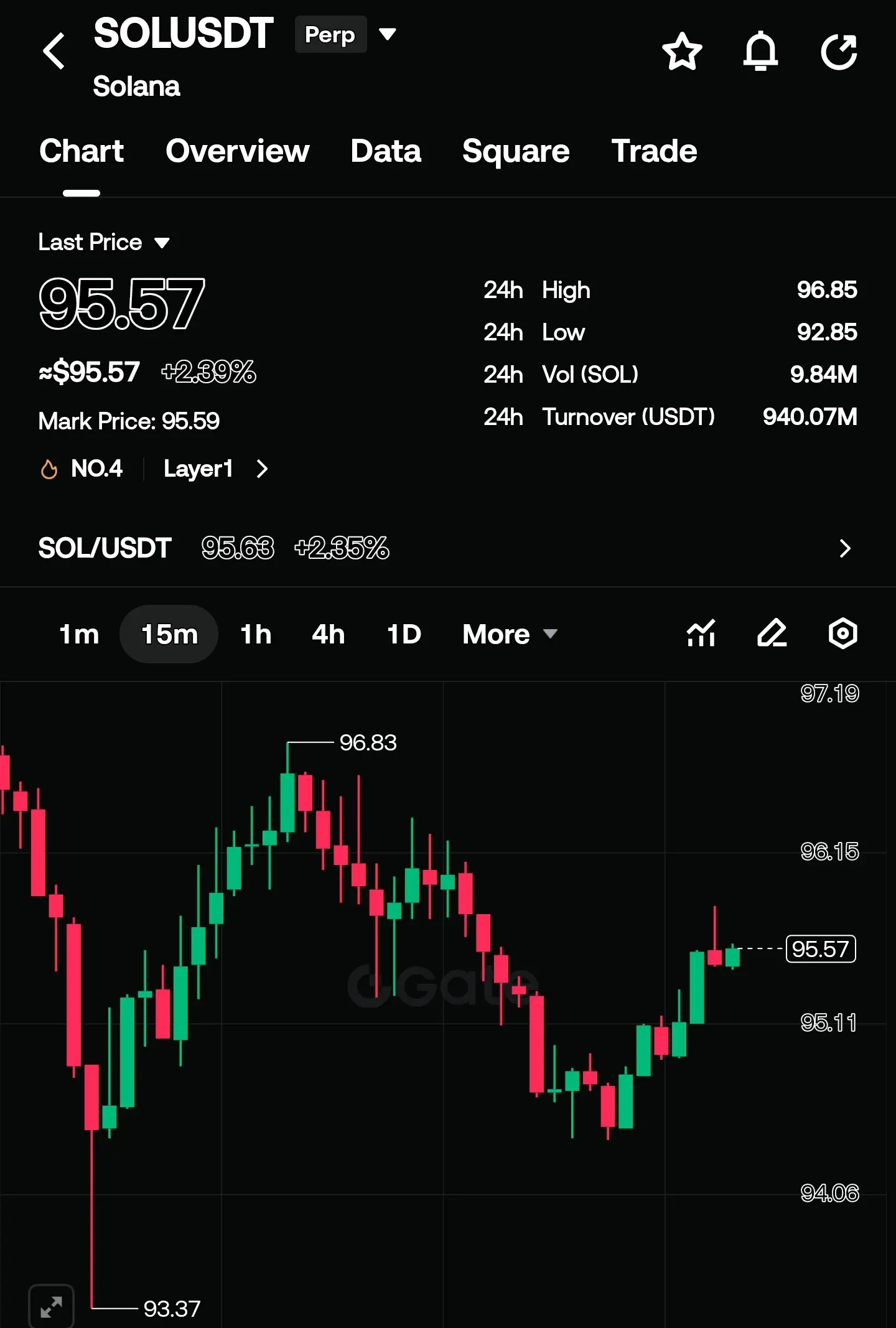This screenshot has height=1328, width=896.
Task: Open the More timeframes dropdown
Action: pos(510,634)
